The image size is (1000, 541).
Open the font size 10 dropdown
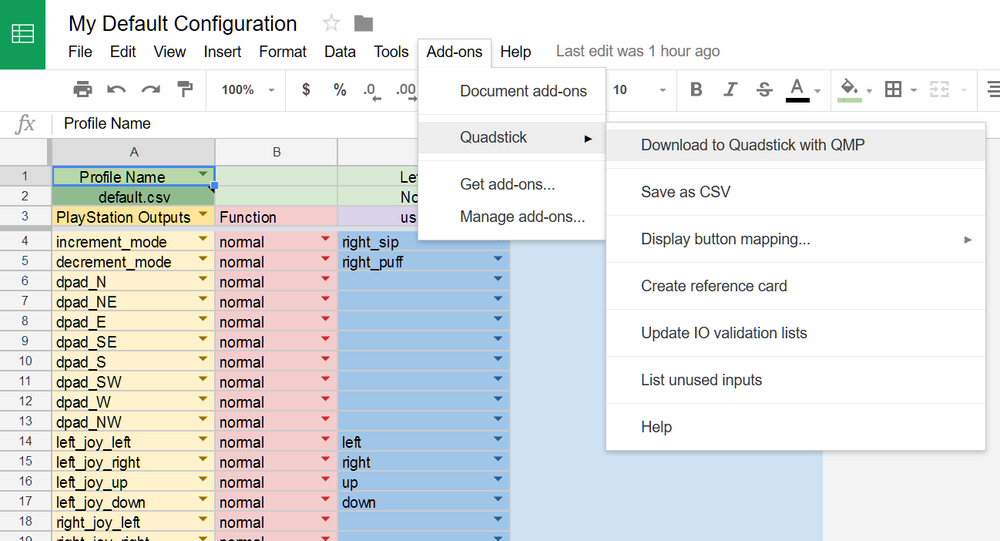(640, 90)
